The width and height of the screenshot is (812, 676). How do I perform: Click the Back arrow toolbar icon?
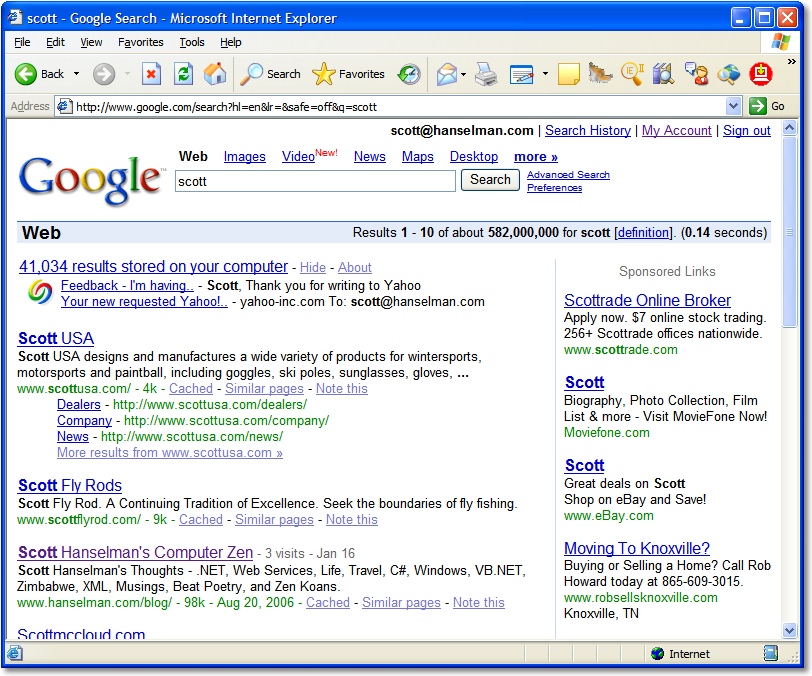pos(25,74)
